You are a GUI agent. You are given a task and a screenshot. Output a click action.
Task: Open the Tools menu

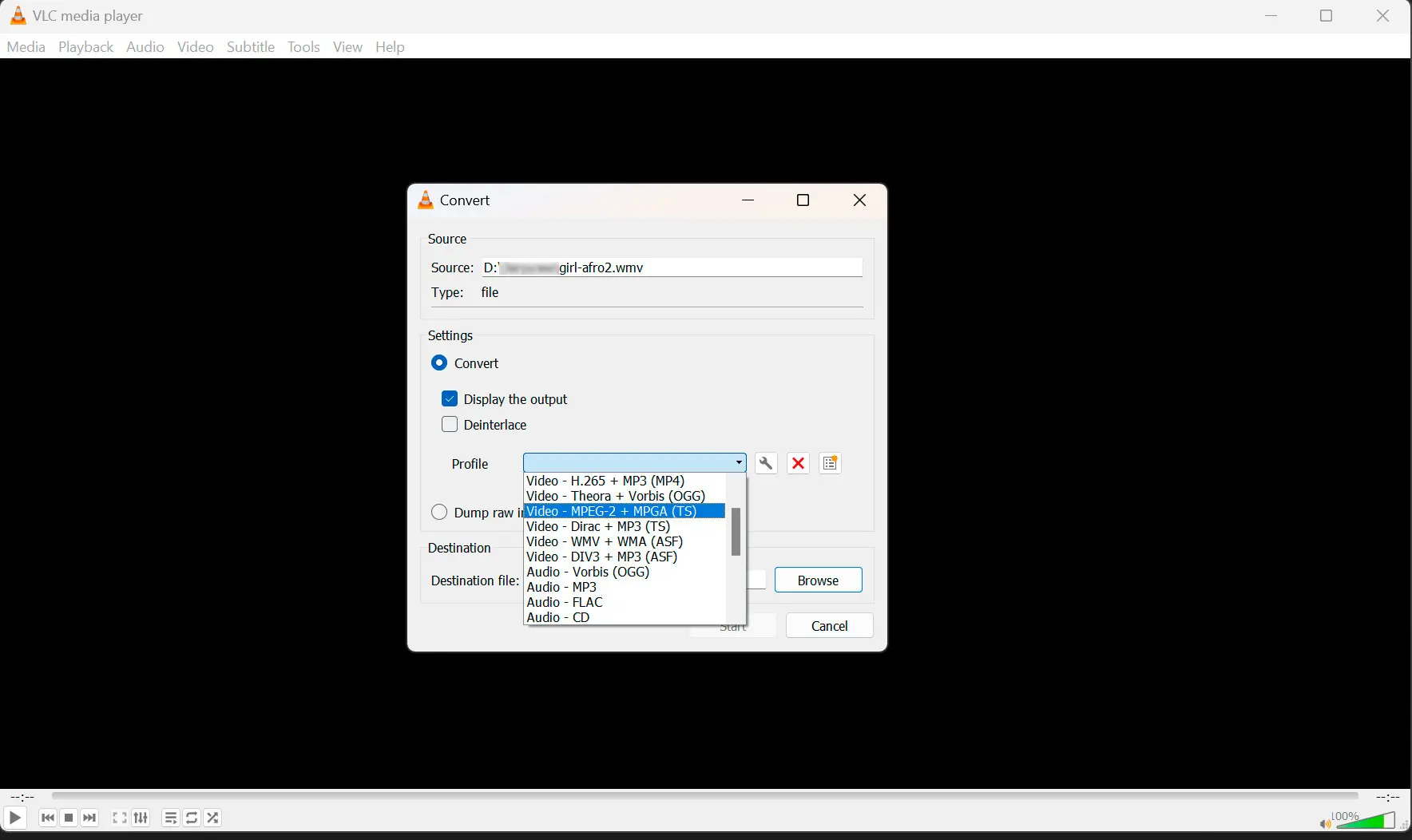click(x=303, y=47)
